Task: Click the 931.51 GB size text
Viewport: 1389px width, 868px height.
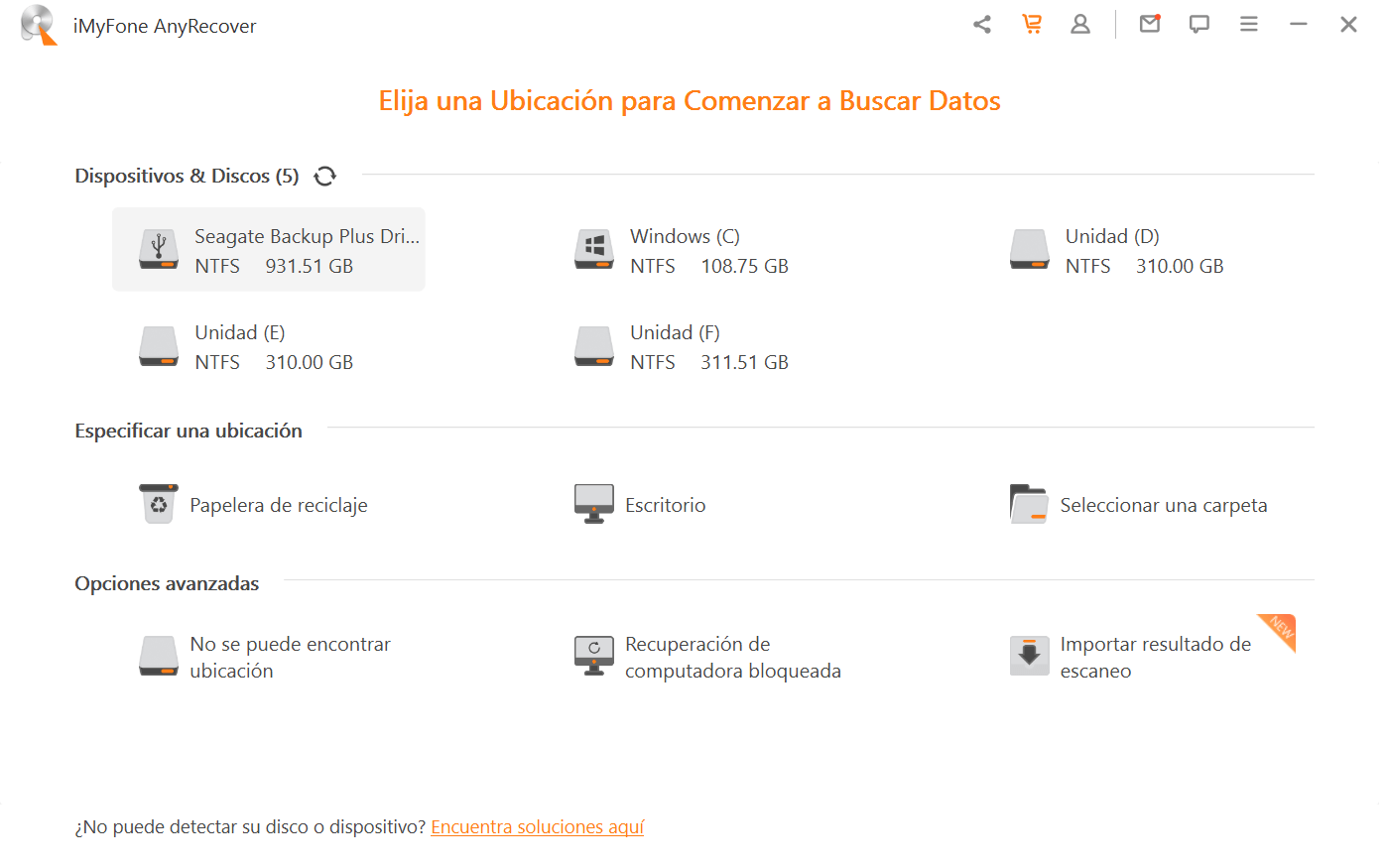Action: tap(310, 266)
